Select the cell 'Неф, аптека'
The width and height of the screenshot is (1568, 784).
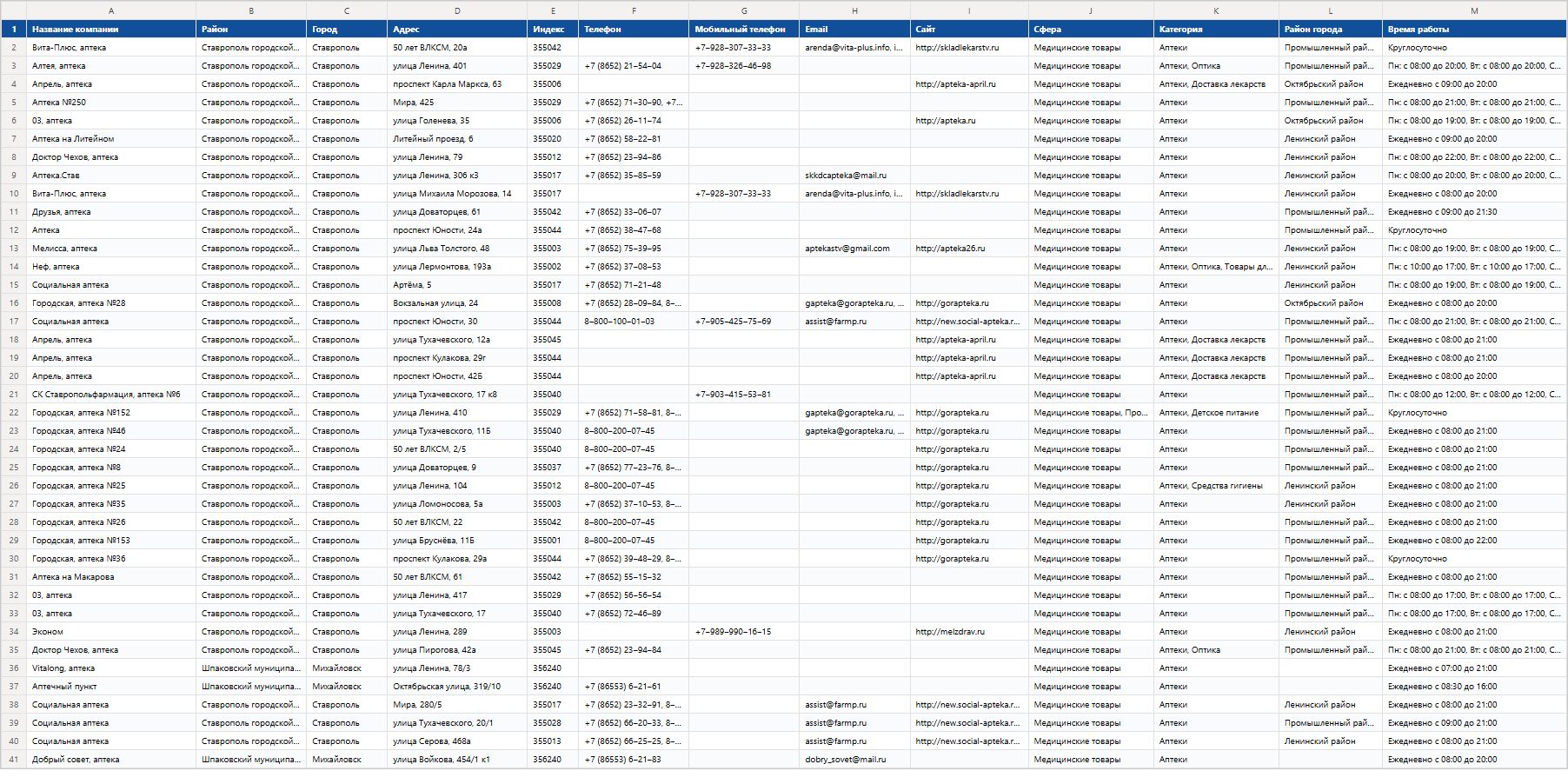111,267
